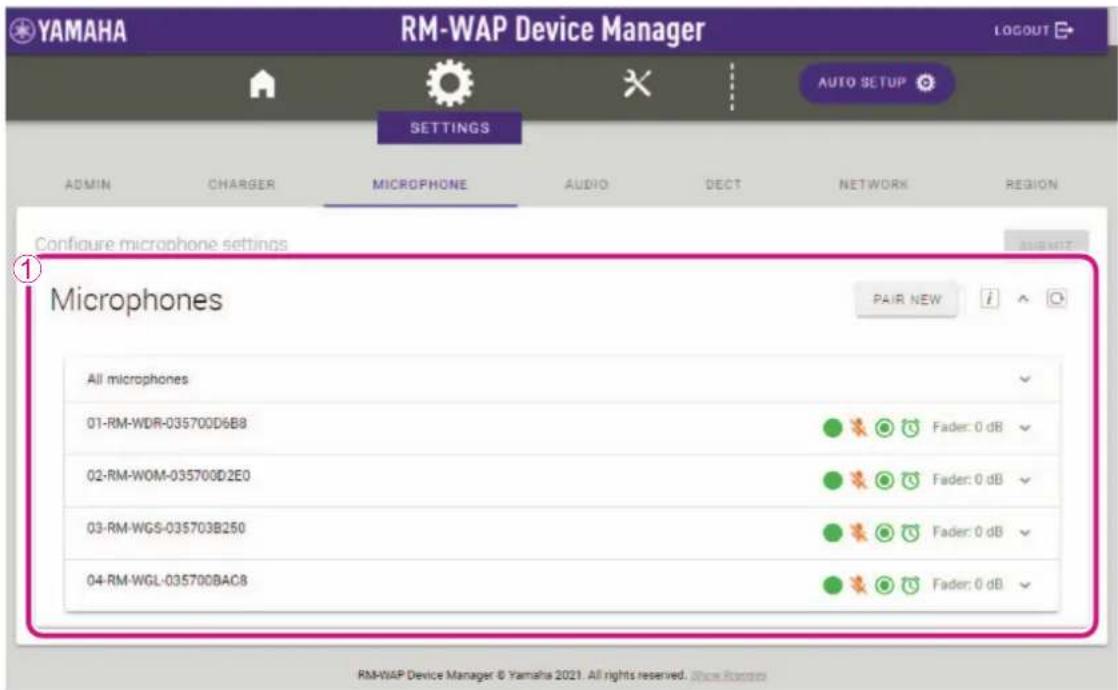Select microphone name 03-RM-WGS-035703B250
Viewport: 1118px width, 690px height.
(x=166, y=528)
